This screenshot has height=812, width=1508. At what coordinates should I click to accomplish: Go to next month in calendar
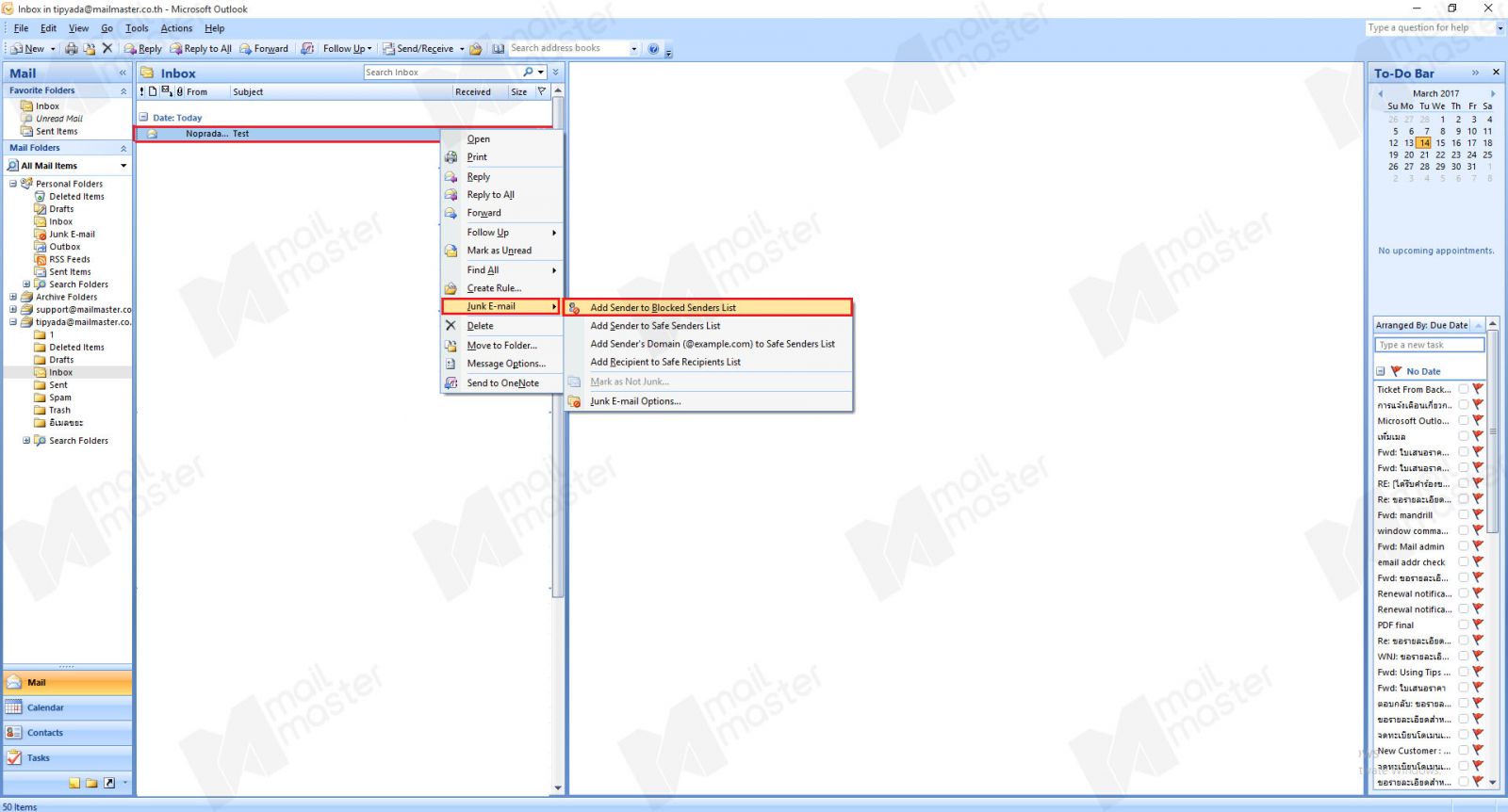coord(1492,93)
